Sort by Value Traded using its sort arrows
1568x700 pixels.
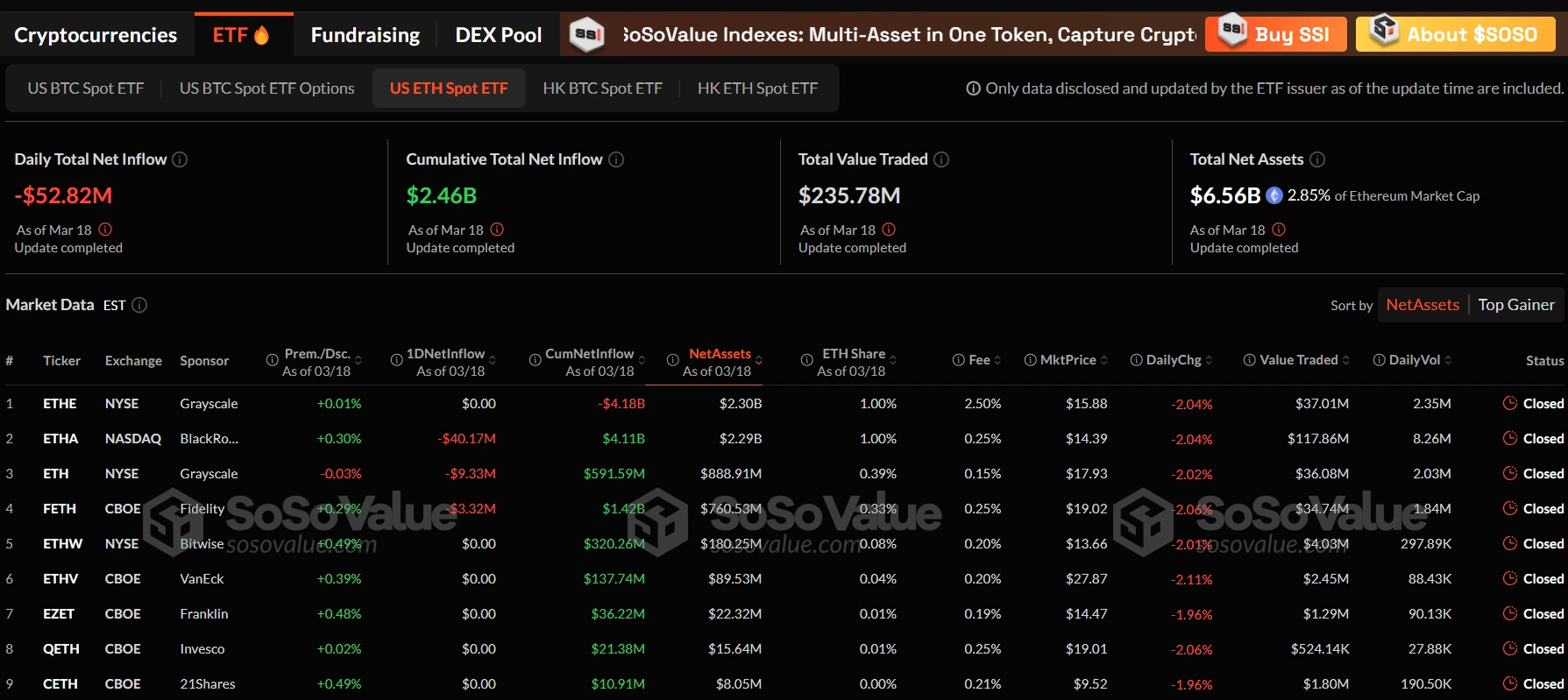[x=1346, y=360]
